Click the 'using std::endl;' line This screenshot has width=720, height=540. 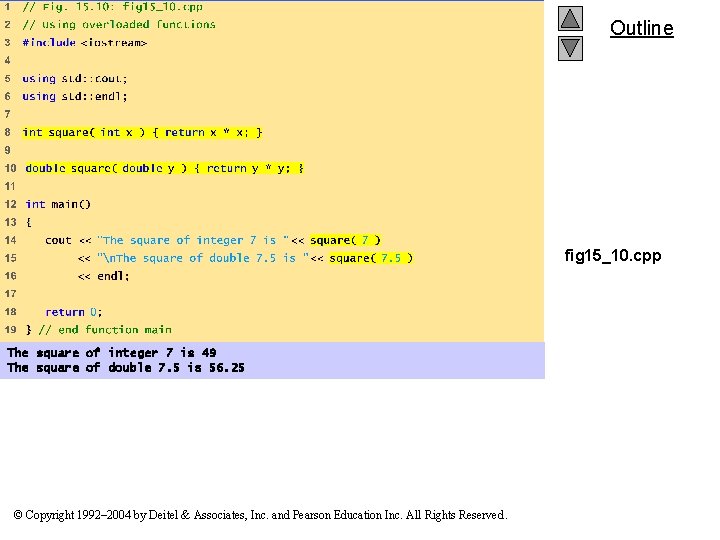click(74, 96)
